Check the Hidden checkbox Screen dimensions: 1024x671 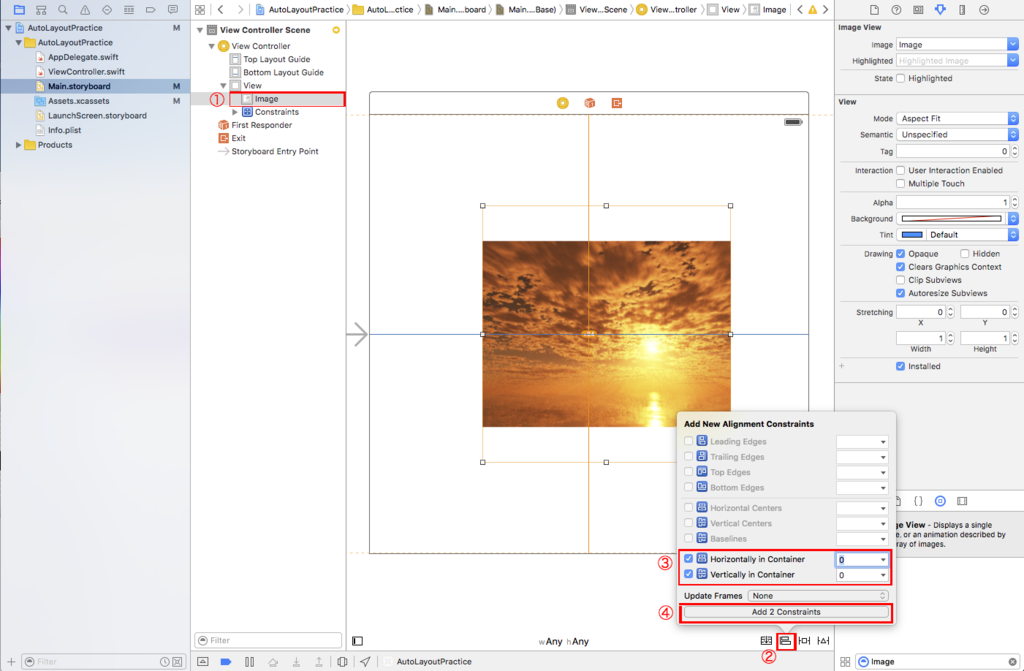click(x=965, y=254)
